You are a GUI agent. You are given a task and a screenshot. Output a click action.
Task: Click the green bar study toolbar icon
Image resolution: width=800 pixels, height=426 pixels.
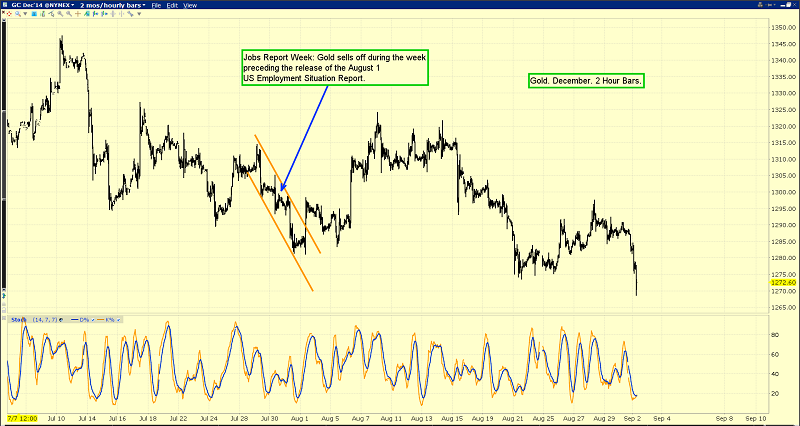(x=43, y=14)
